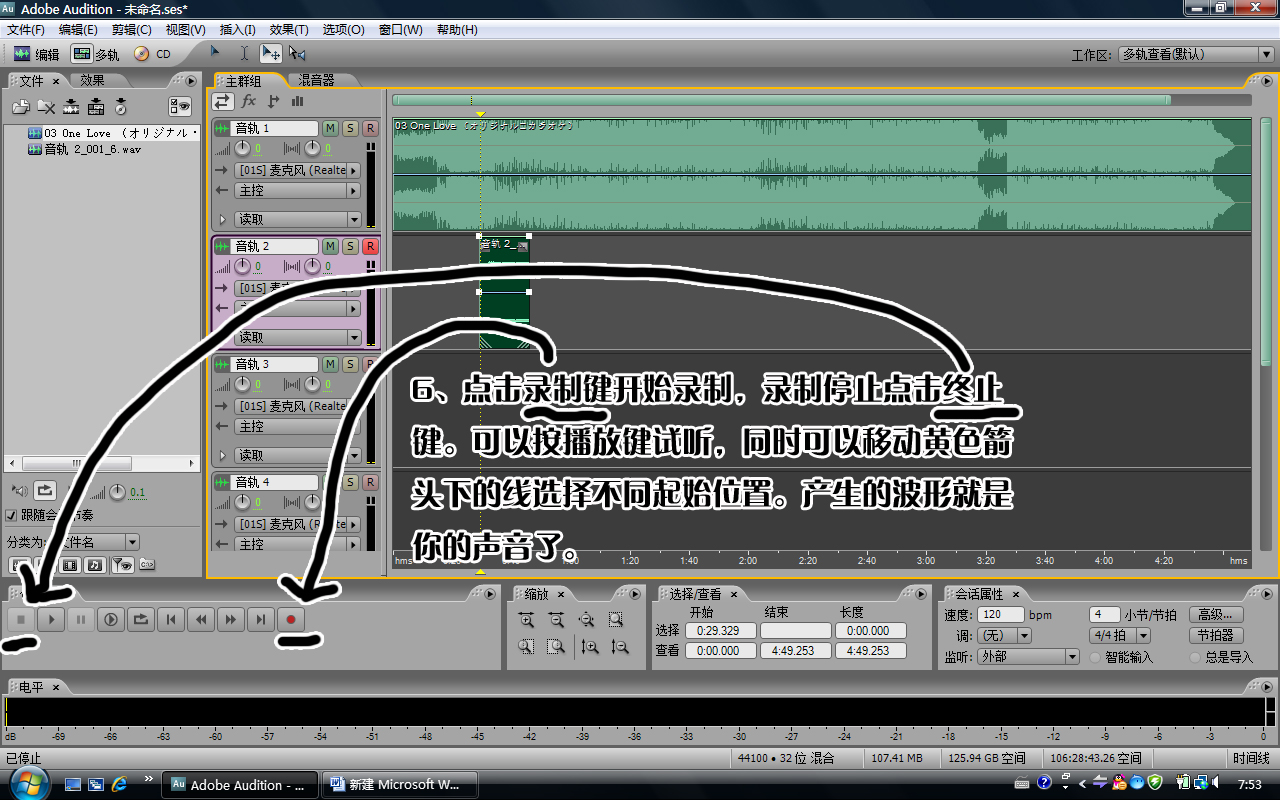Click Zoom Out Full Both Axes icon
The height and width of the screenshot is (800, 1280).
click(586, 620)
